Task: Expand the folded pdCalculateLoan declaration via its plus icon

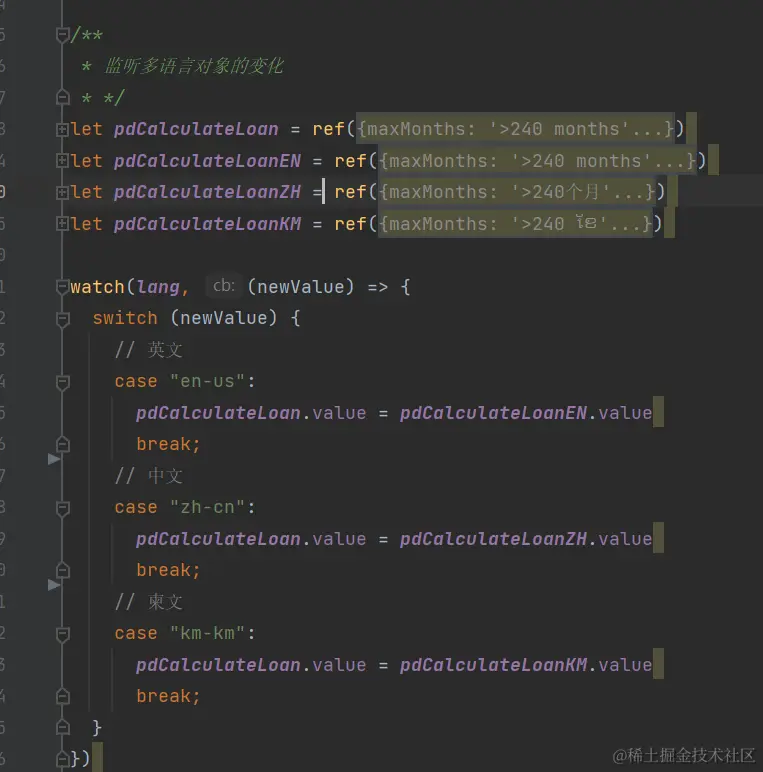Action: coord(63,129)
